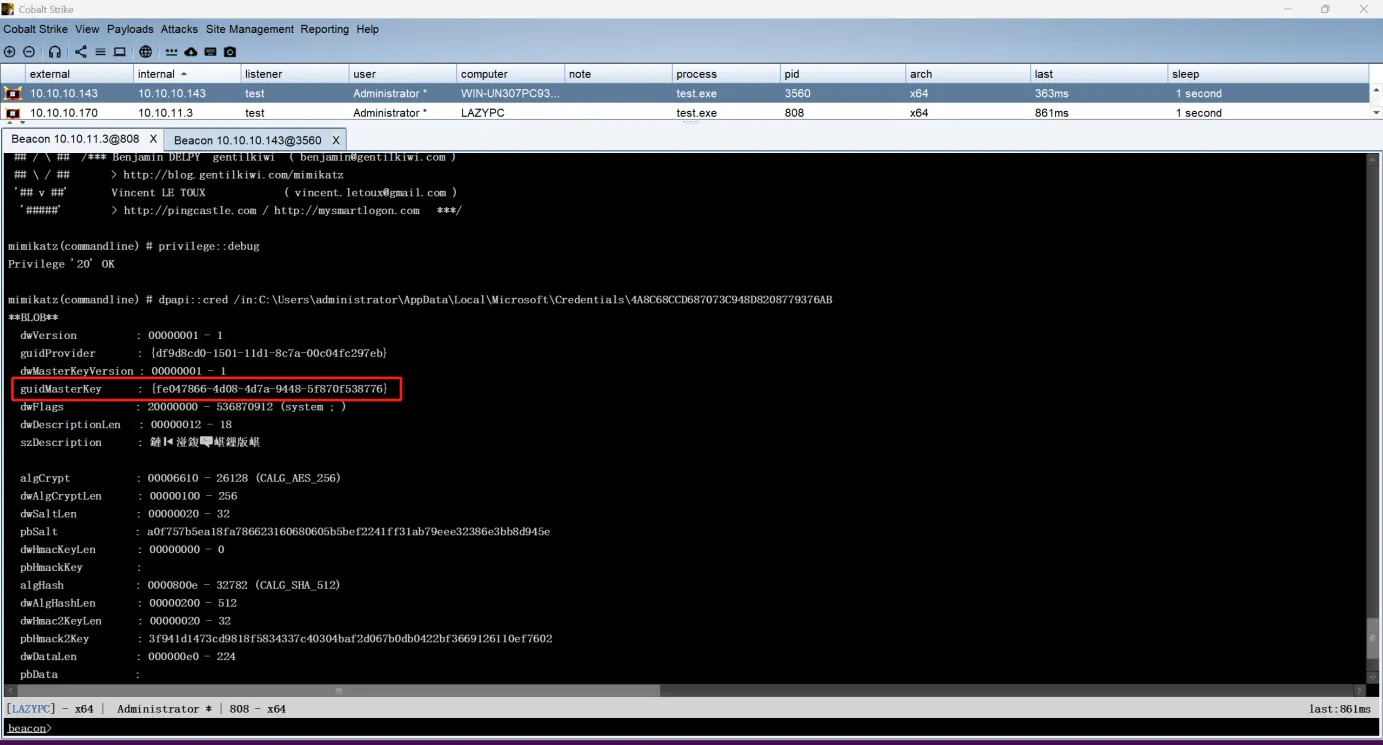Sort sessions by listener column

click(295, 74)
